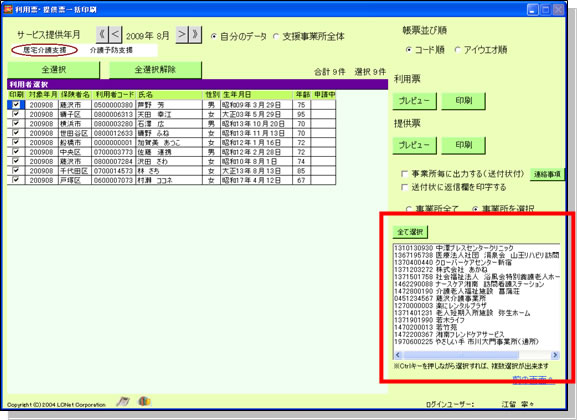Go to the first month with double-left arrow
Image resolution: width=577 pixels, height=420 pixels.
[x=102, y=35]
